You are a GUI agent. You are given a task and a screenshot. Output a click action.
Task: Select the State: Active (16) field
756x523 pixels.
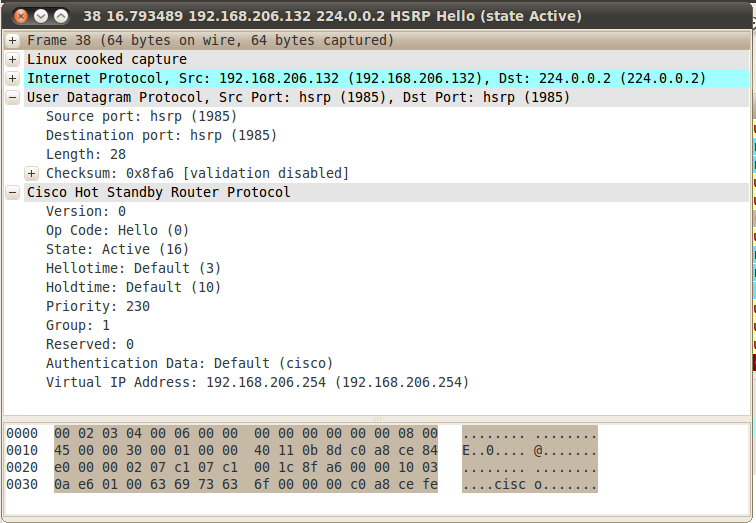(117, 249)
